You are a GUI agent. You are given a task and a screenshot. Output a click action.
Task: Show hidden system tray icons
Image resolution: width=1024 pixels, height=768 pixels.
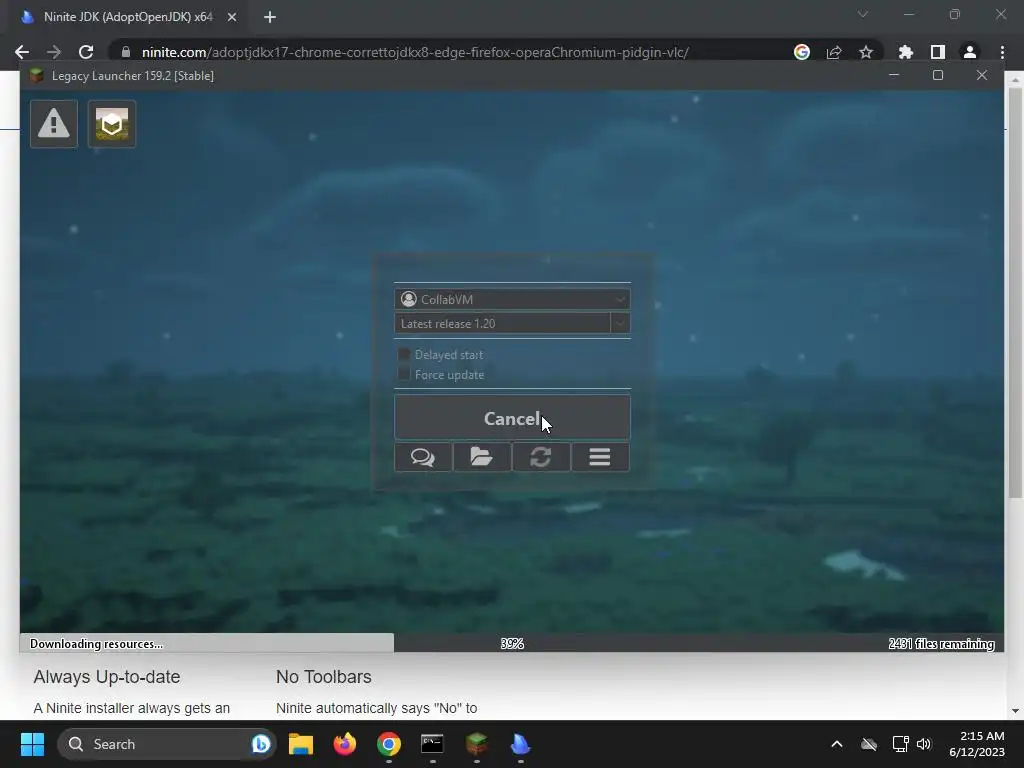pyautogui.click(x=837, y=744)
